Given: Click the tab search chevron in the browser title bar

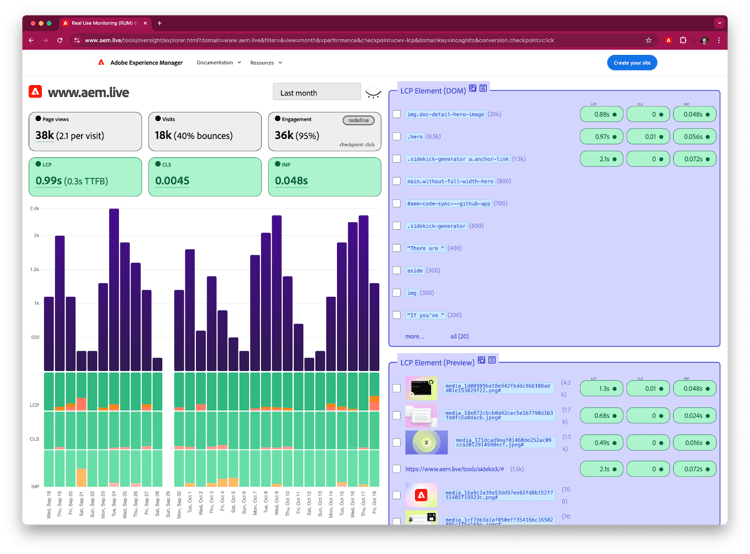Looking at the screenshot, I should [x=719, y=23].
